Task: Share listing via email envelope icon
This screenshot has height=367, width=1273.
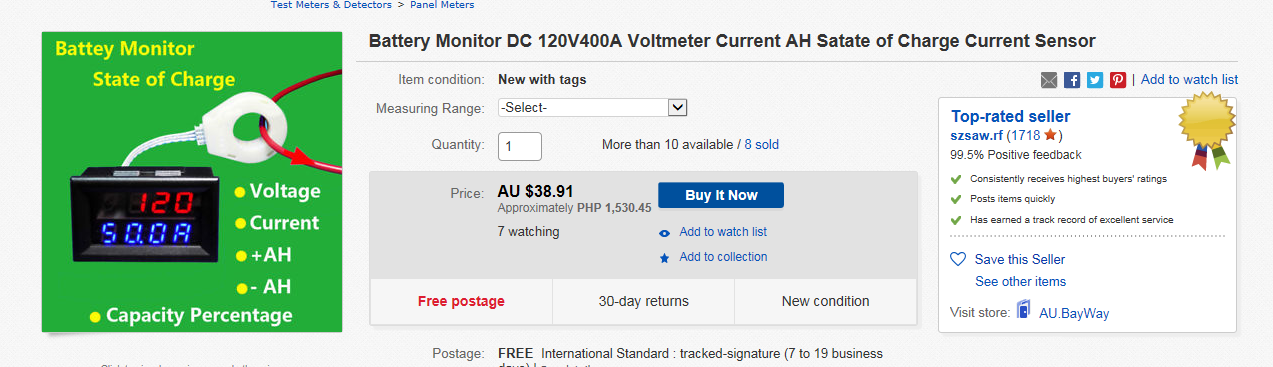Action: (x=1049, y=80)
